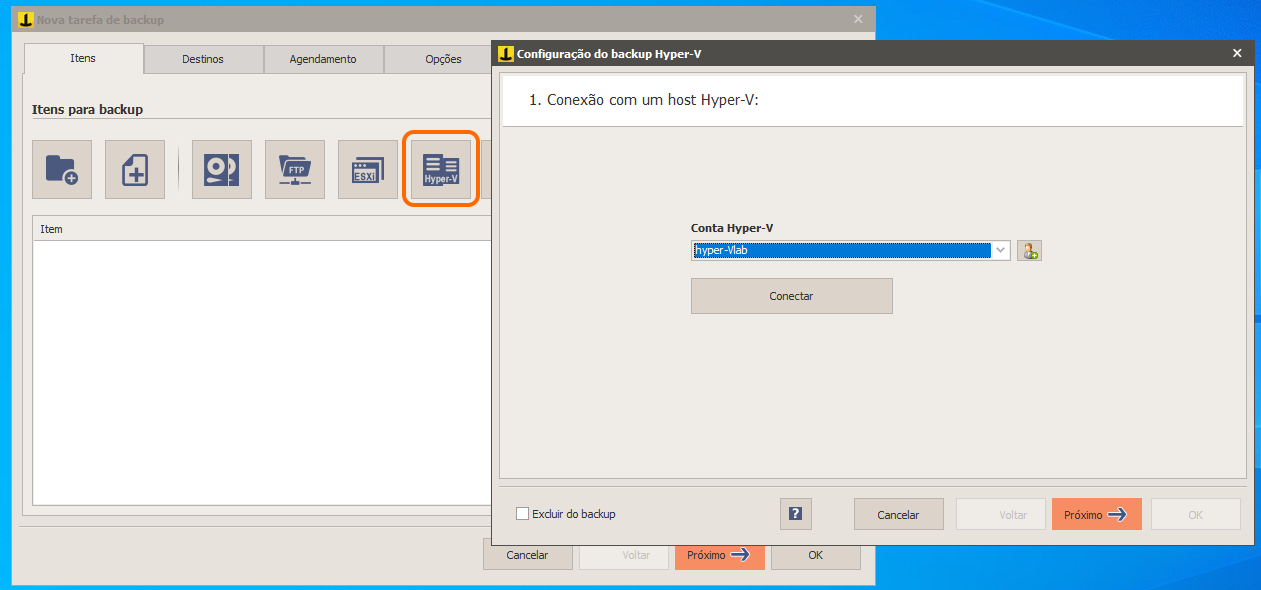
Task: Select hyper-Vlab account field text
Action: (842, 250)
